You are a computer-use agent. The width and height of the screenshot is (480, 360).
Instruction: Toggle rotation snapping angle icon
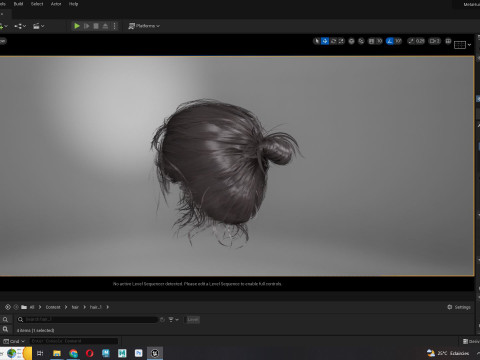390,41
